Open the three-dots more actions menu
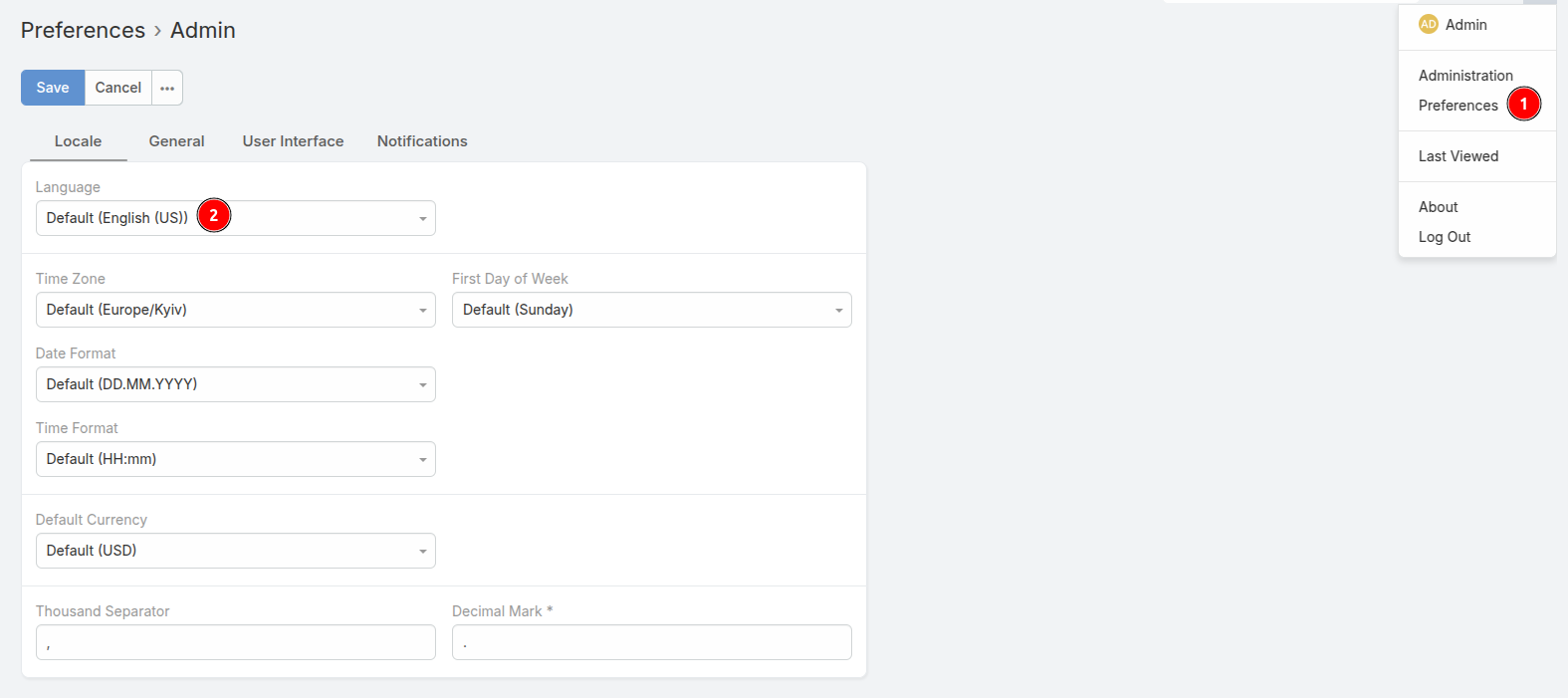 (167, 88)
